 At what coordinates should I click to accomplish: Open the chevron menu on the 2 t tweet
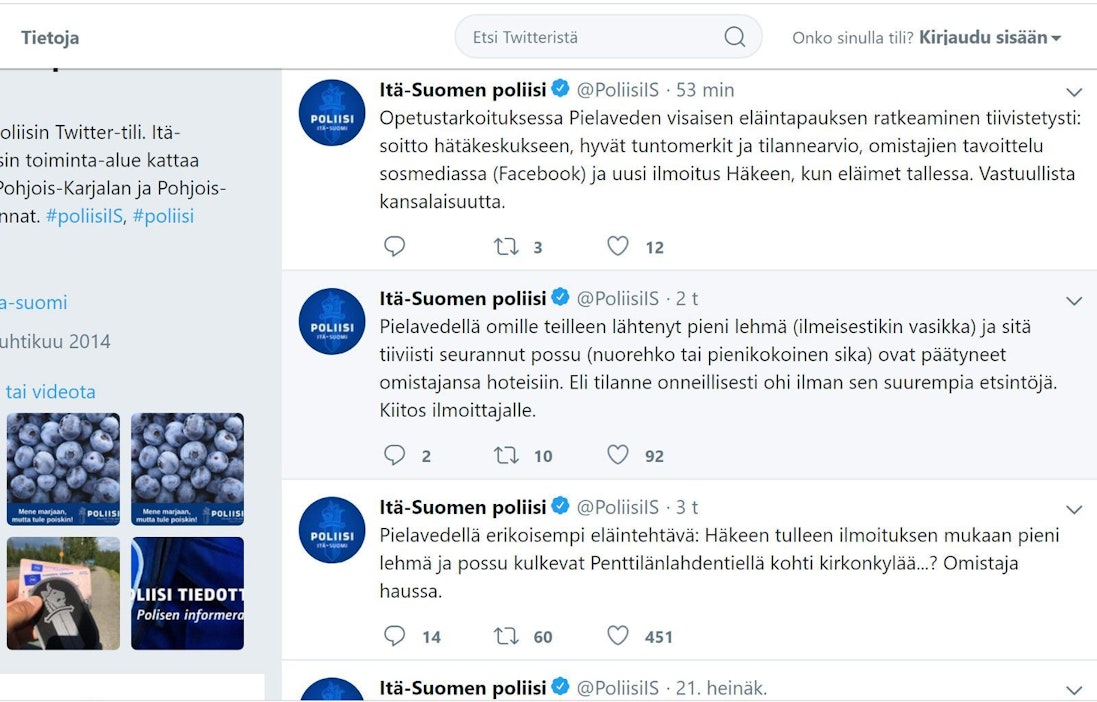point(1074,301)
